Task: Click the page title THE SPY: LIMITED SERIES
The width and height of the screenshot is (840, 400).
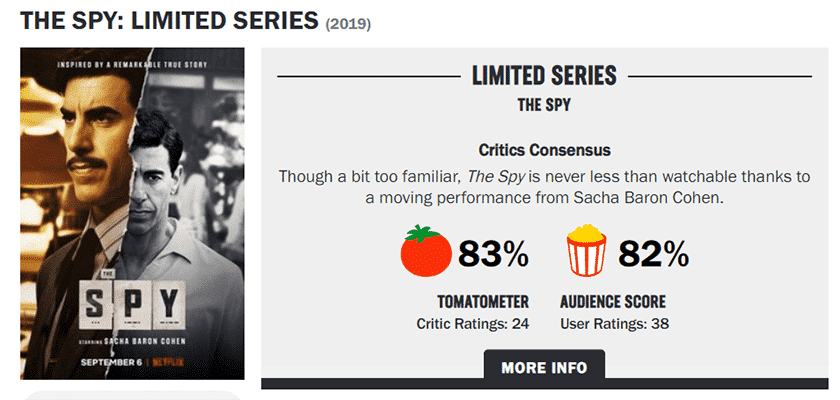Action: 169,20
